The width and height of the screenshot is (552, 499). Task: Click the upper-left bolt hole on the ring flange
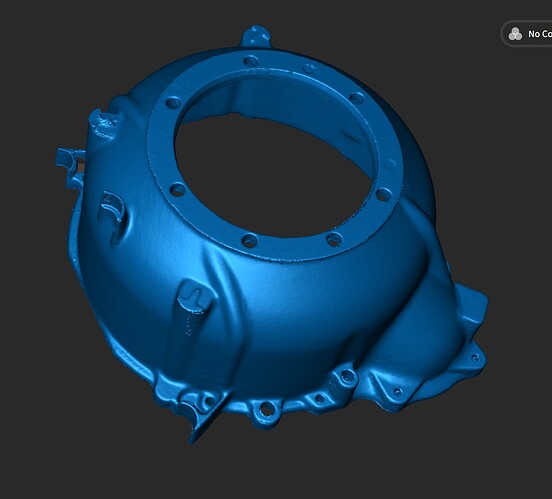pos(172,103)
